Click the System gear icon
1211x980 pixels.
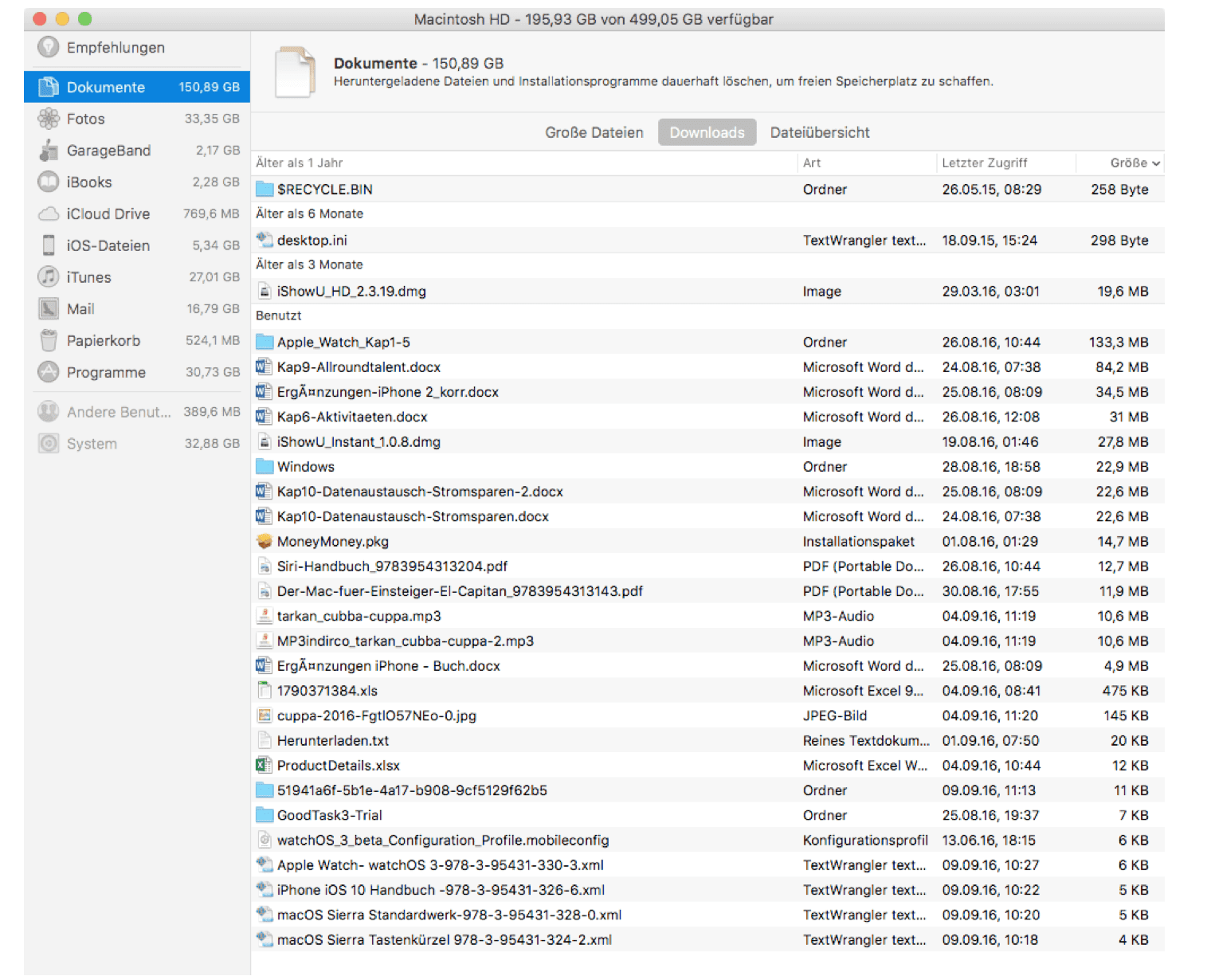pos(49,443)
